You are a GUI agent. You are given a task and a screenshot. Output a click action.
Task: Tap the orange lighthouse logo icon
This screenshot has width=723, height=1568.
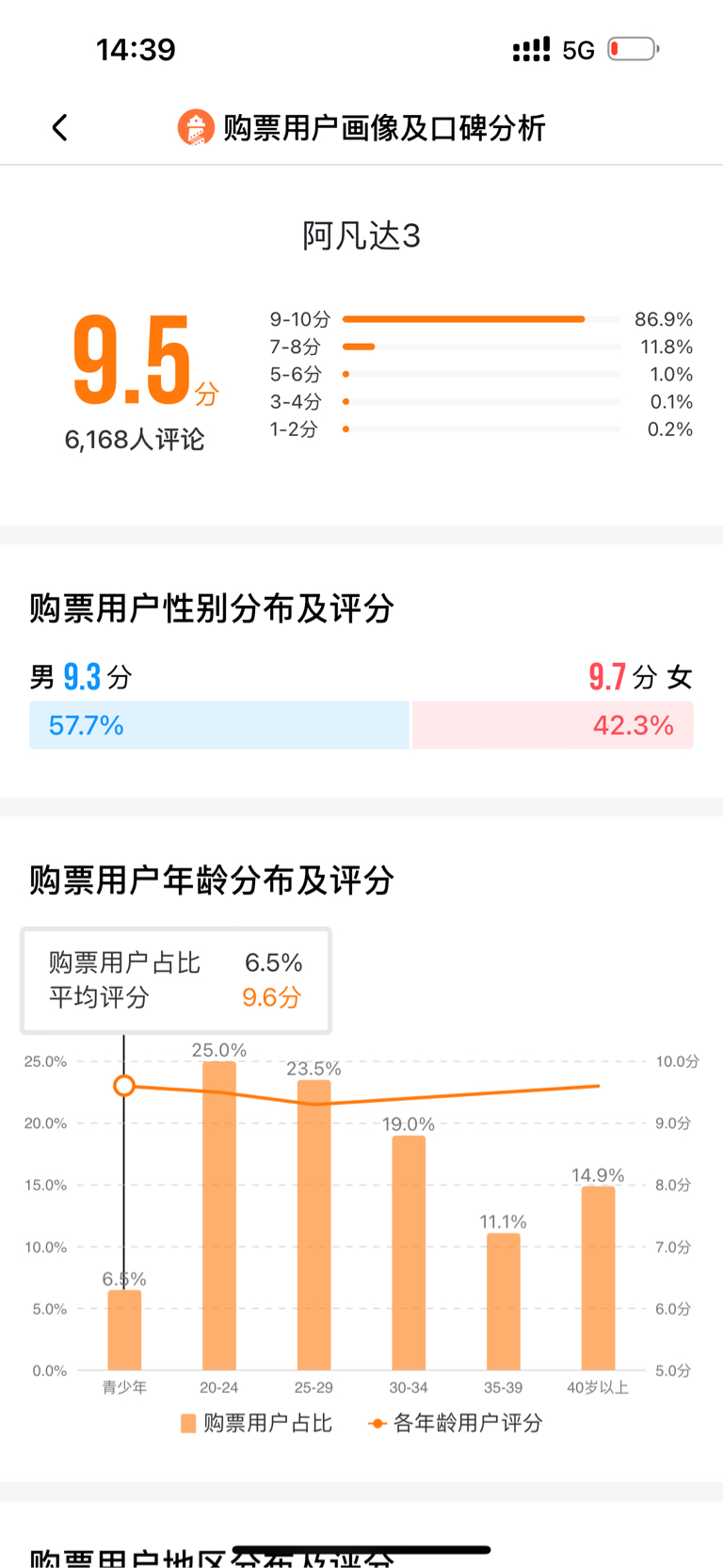point(196,127)
